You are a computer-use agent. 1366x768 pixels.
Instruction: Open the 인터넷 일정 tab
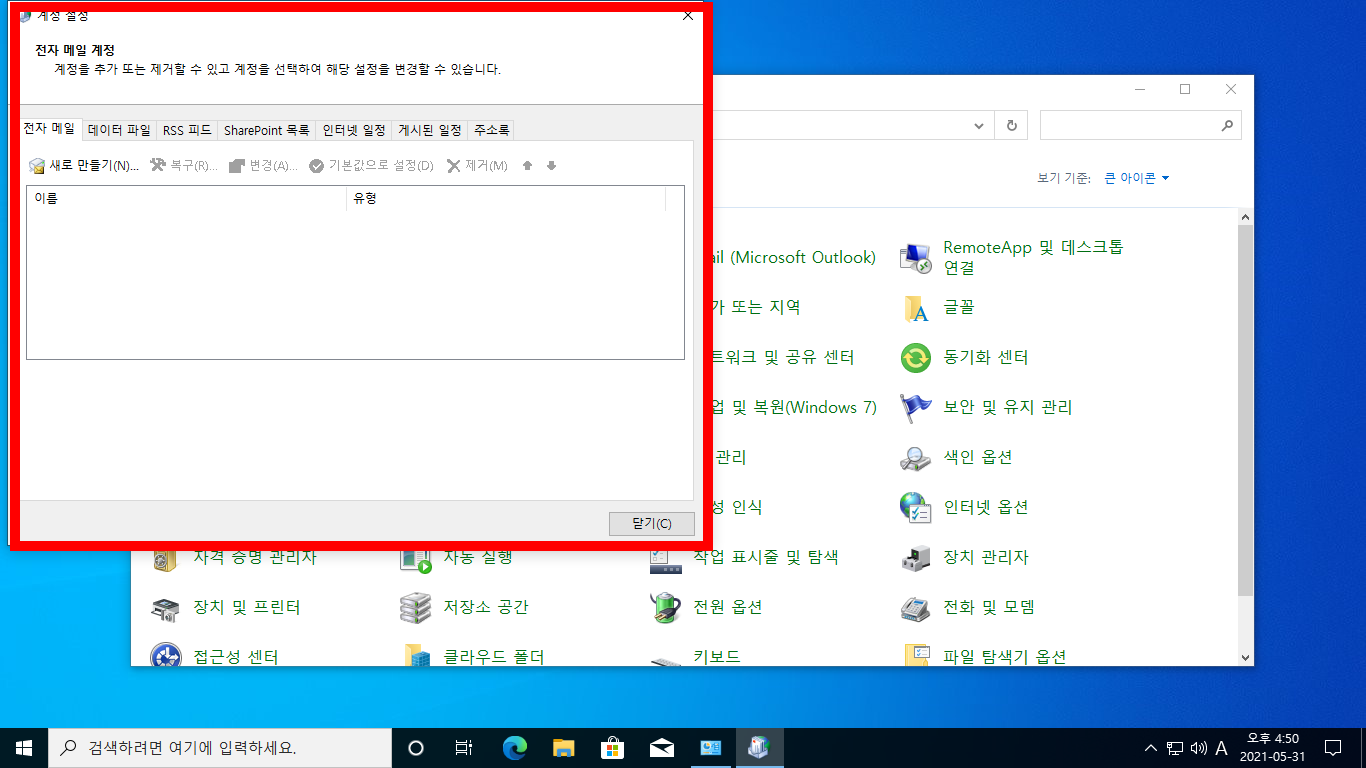pos(354,131)
